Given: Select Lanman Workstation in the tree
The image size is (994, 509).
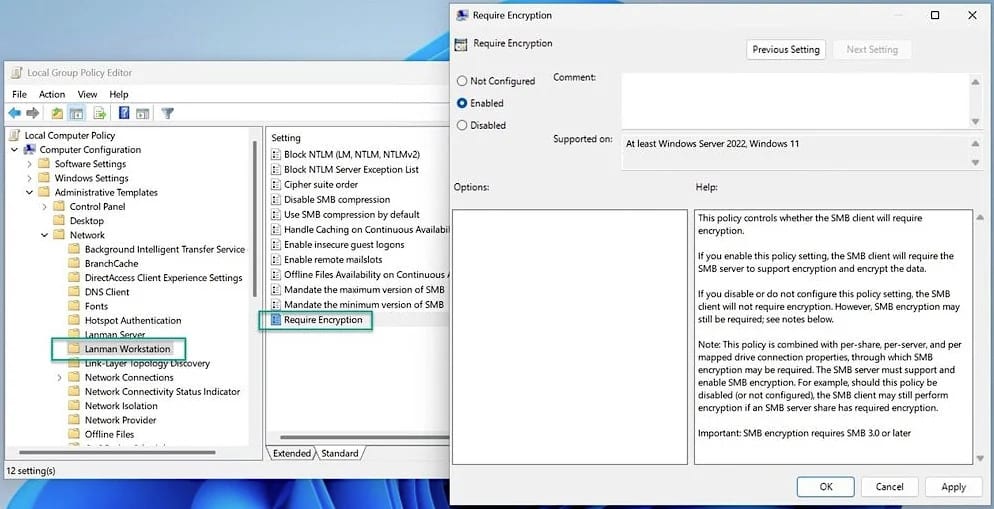Looking at the screenshot, I should click(127, 349).
